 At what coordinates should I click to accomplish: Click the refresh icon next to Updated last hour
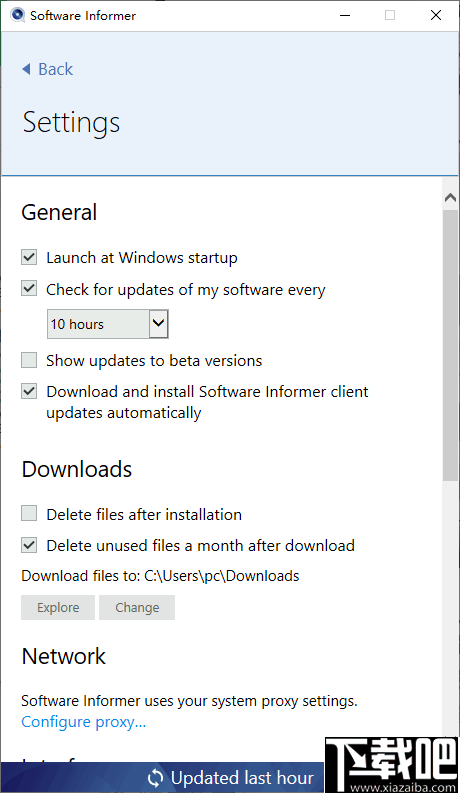pos(156,778)
